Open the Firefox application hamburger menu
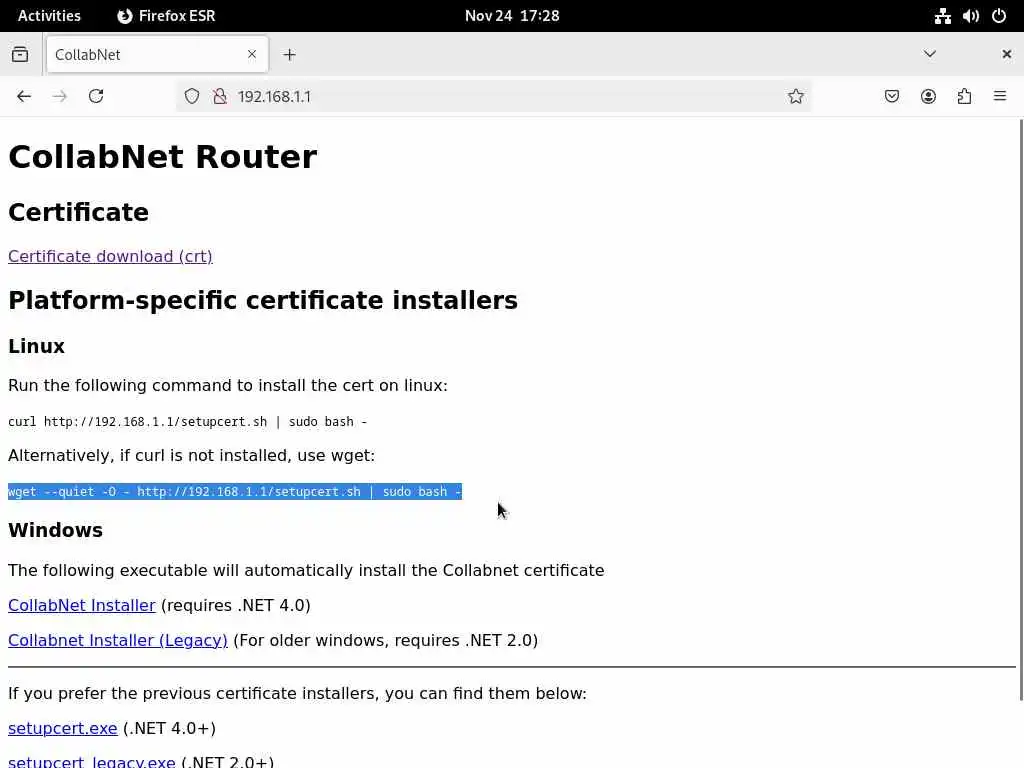 tap(1000, 97)
